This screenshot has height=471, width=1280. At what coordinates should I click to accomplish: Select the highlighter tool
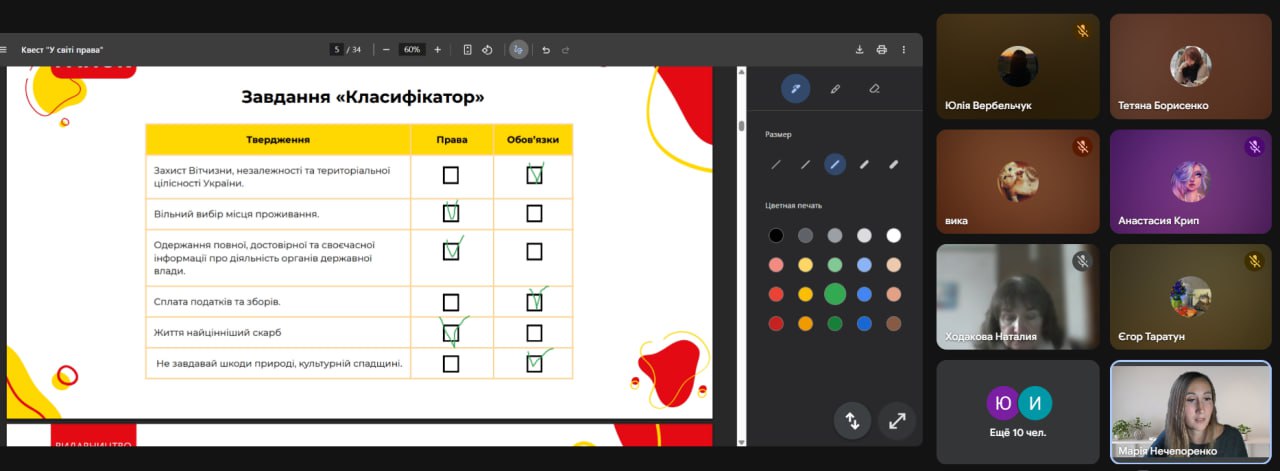[x=835, y=88]
